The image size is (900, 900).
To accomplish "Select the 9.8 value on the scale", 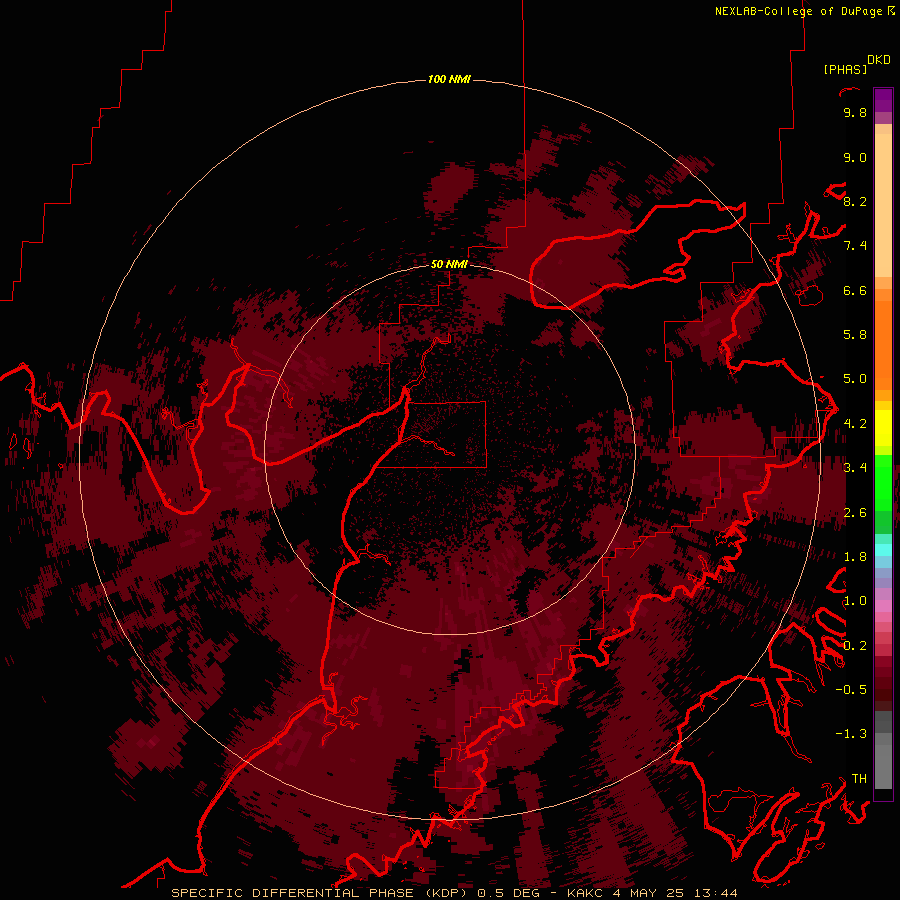I will click(x=855, y=112).
